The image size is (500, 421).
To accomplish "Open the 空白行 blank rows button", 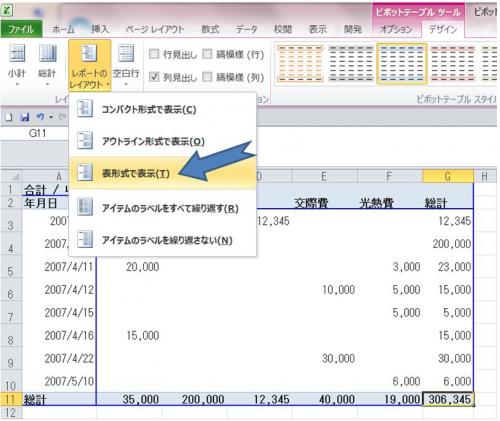I will [126, 65].
